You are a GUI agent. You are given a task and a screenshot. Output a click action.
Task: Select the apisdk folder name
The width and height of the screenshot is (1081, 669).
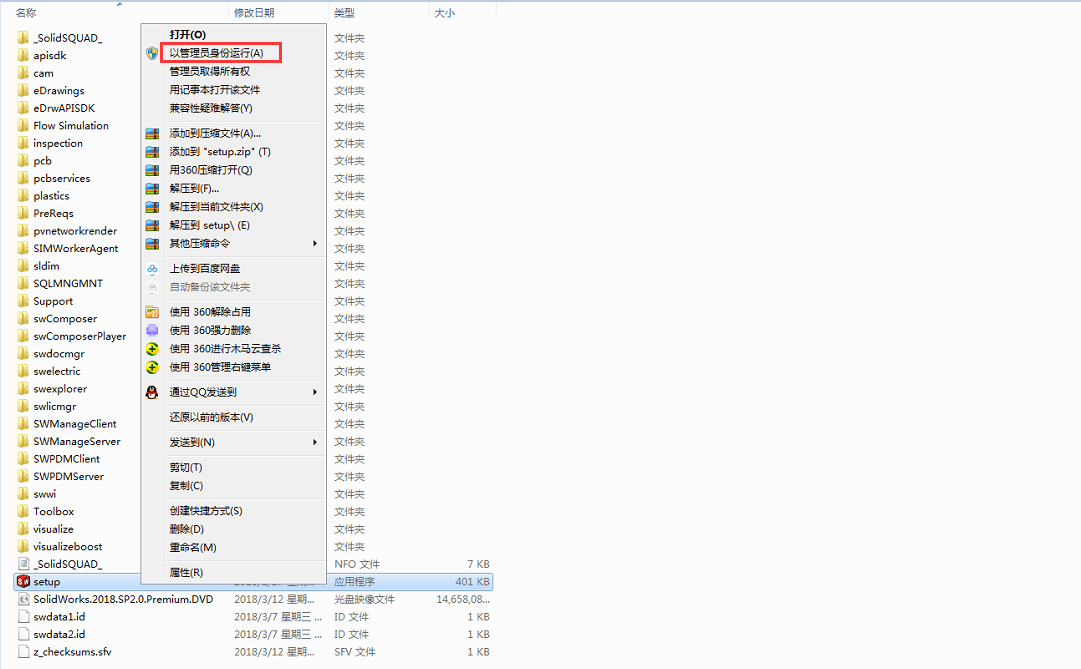click(50, 56)
